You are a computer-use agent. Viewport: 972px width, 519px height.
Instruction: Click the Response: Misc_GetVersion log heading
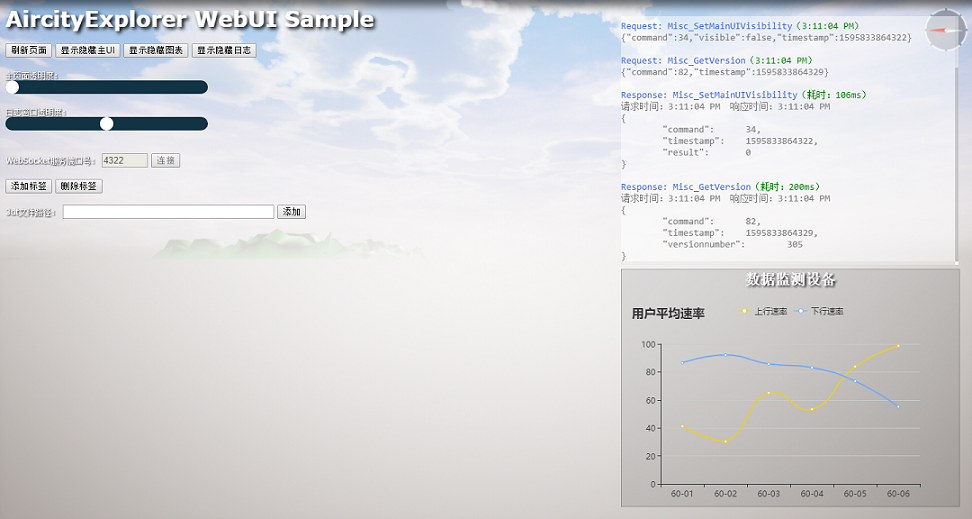click(x=720, y=187)
